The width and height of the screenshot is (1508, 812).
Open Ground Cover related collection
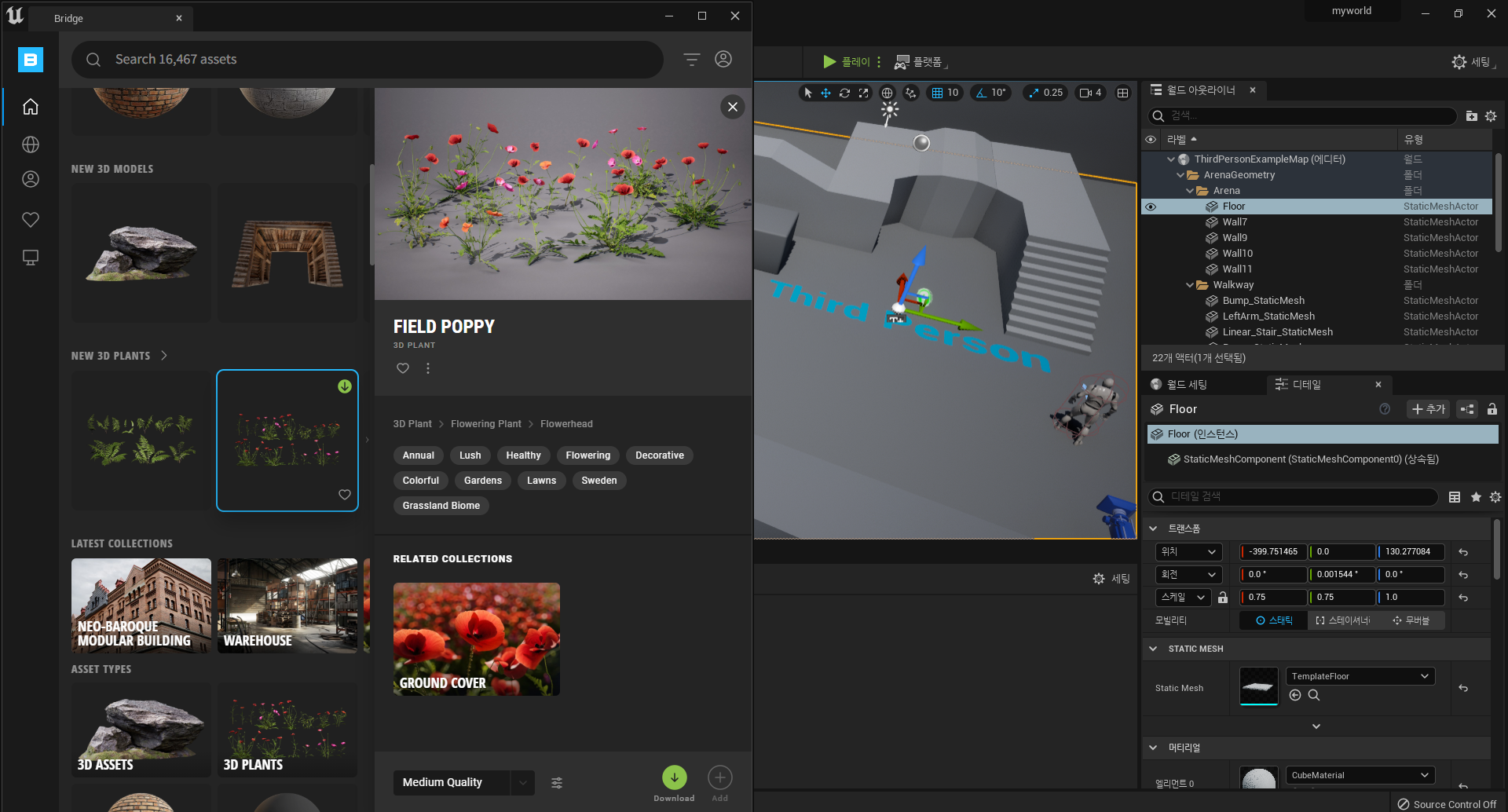(x=477, y=639)
